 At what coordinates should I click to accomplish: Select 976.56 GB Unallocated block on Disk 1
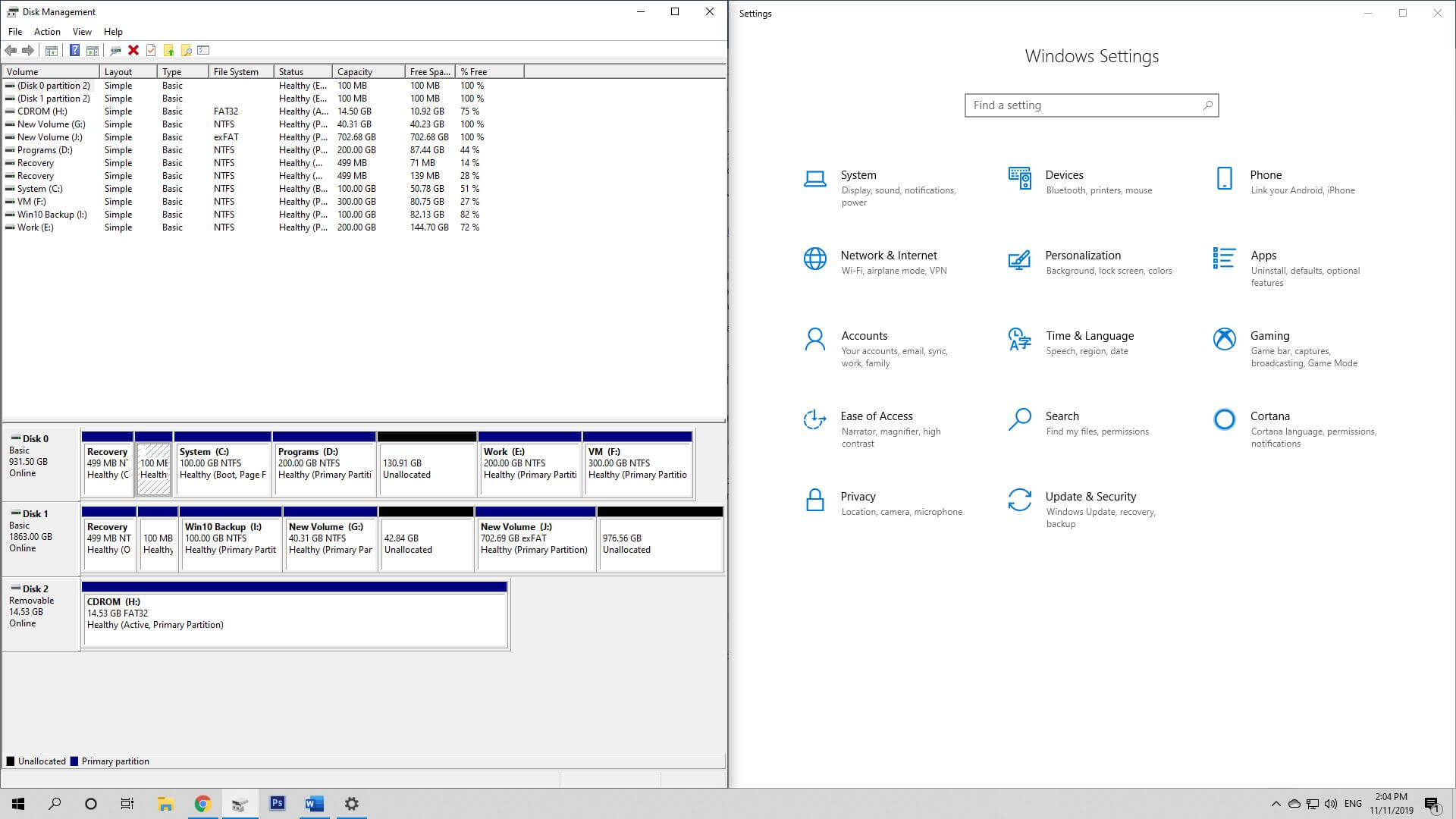[x=660, y=539]
